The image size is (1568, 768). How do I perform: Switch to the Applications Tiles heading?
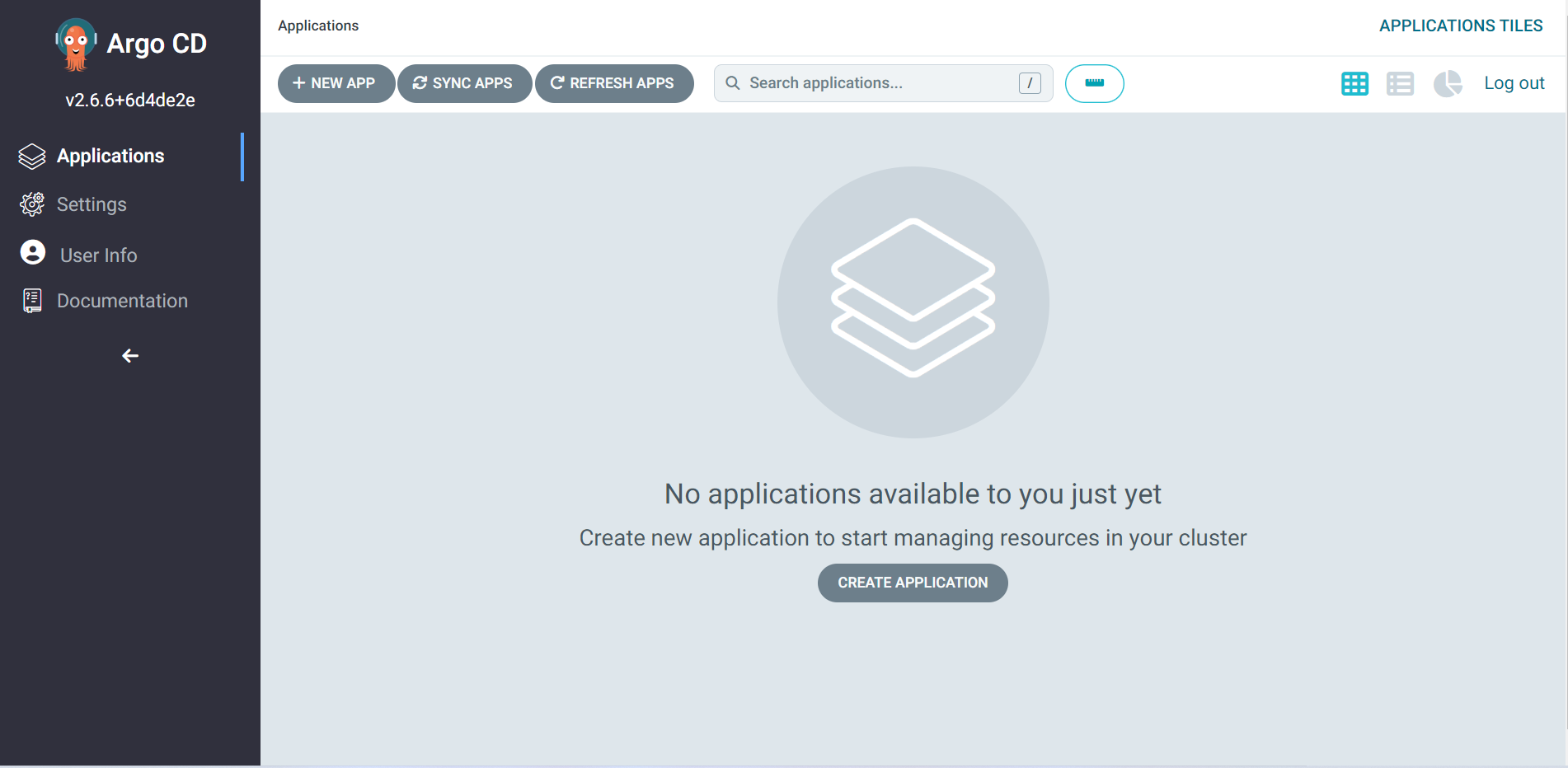[1460, 25]
